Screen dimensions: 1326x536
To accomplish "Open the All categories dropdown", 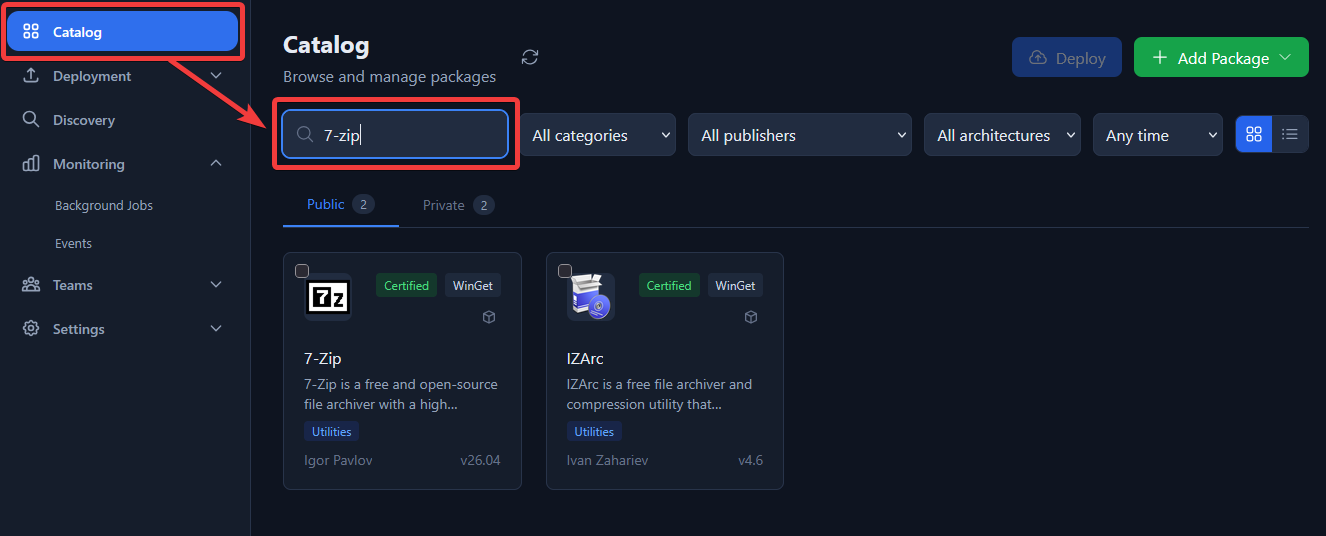I will [x=598, y=135].
